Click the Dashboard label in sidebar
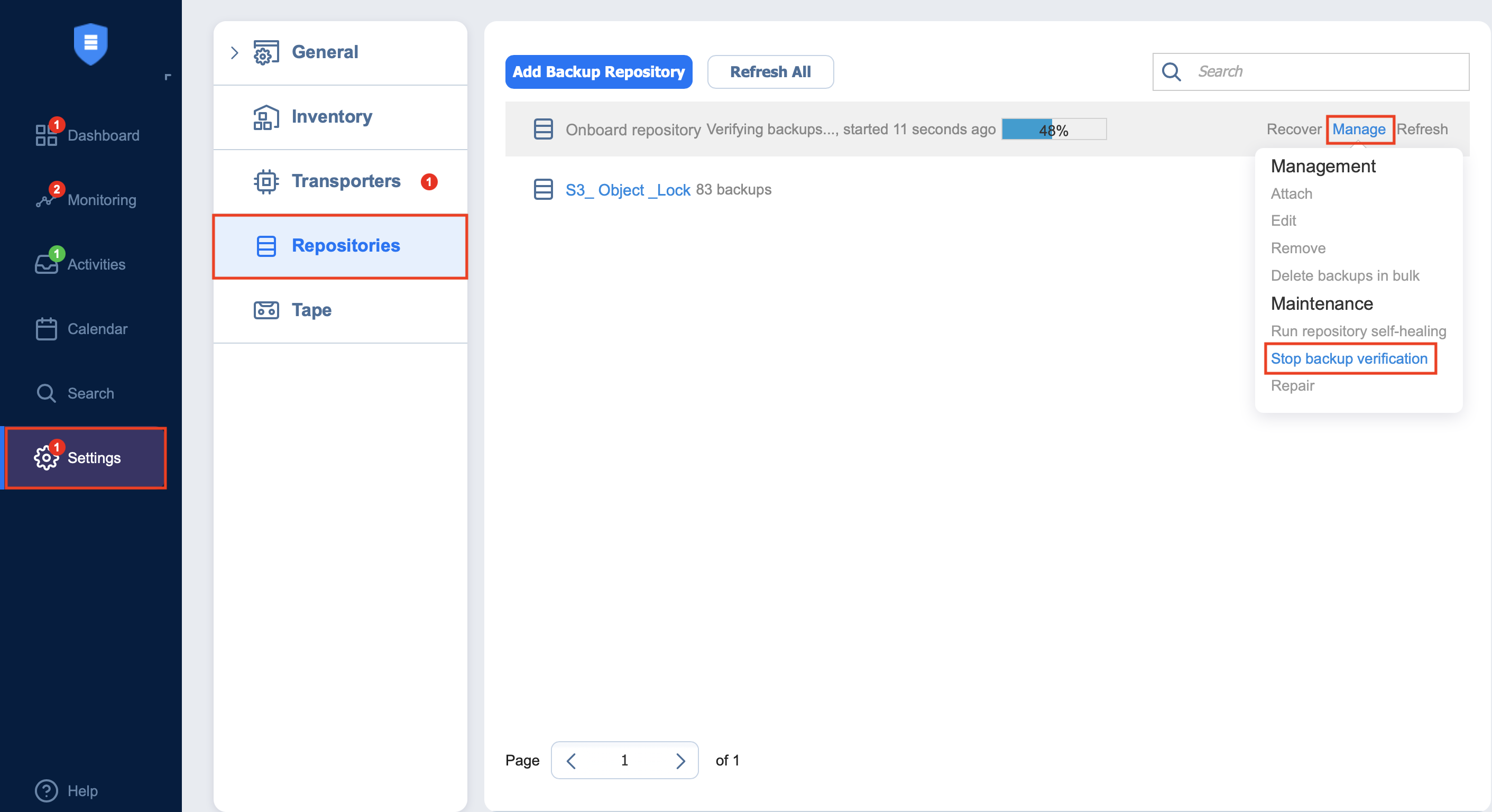This screenshot has height=812, width=1492. [104, 135]
